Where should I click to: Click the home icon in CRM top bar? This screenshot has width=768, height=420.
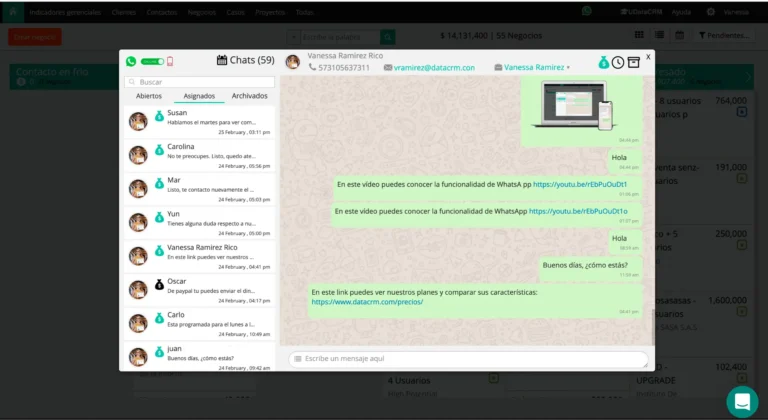tap(13, 12)
